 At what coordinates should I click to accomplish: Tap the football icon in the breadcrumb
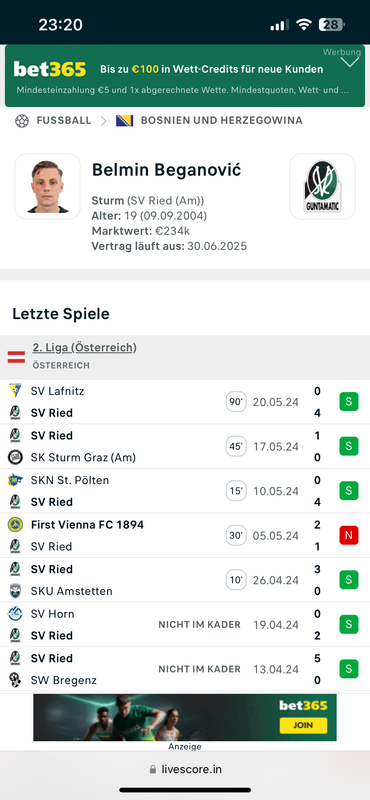(21, 121)
